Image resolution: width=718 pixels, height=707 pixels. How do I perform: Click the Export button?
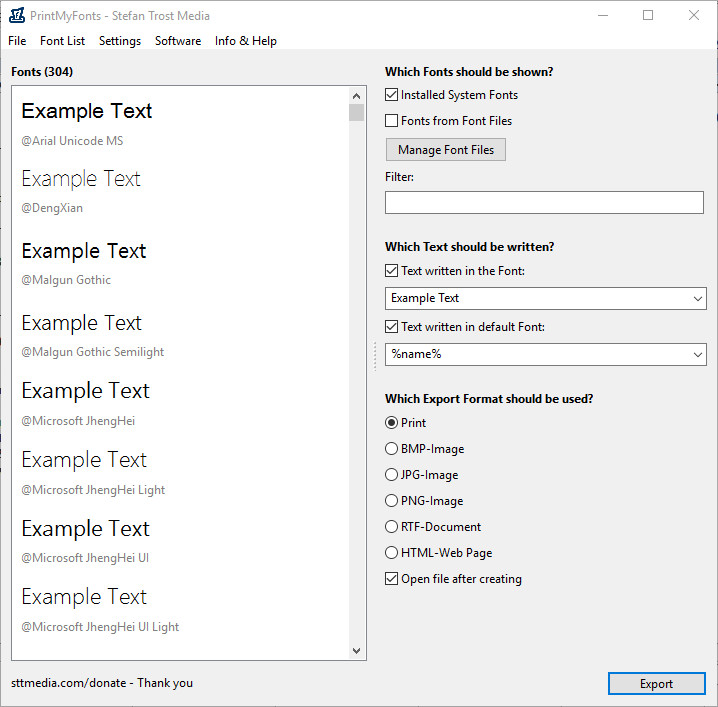click(656, 684)
